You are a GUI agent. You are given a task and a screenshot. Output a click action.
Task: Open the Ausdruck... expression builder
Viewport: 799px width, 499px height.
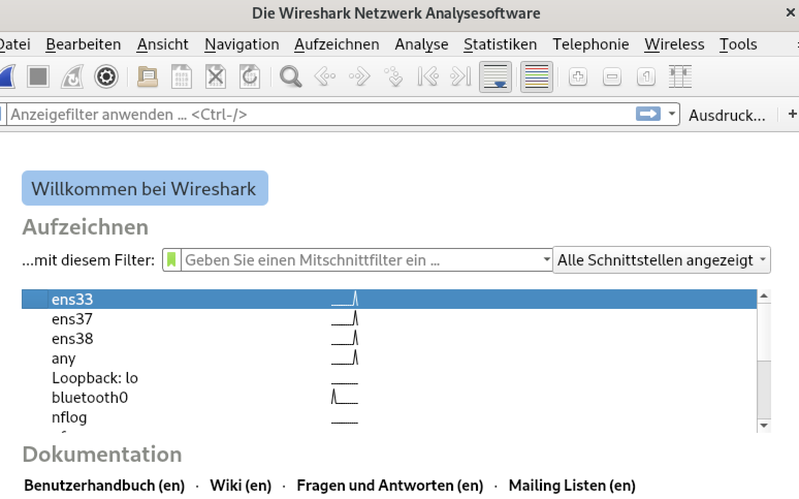(727, 115)
